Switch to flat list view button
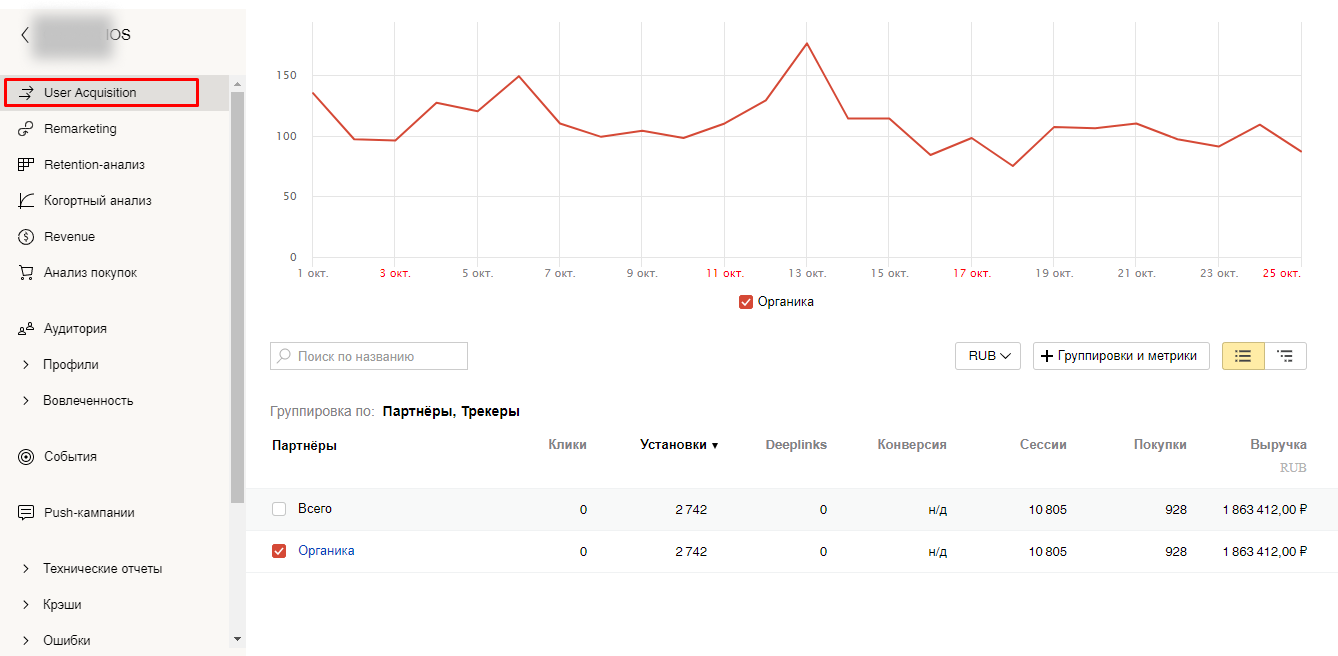Image resolution: width=1338 pixels, height=656 pixels. coord(1243,356)
